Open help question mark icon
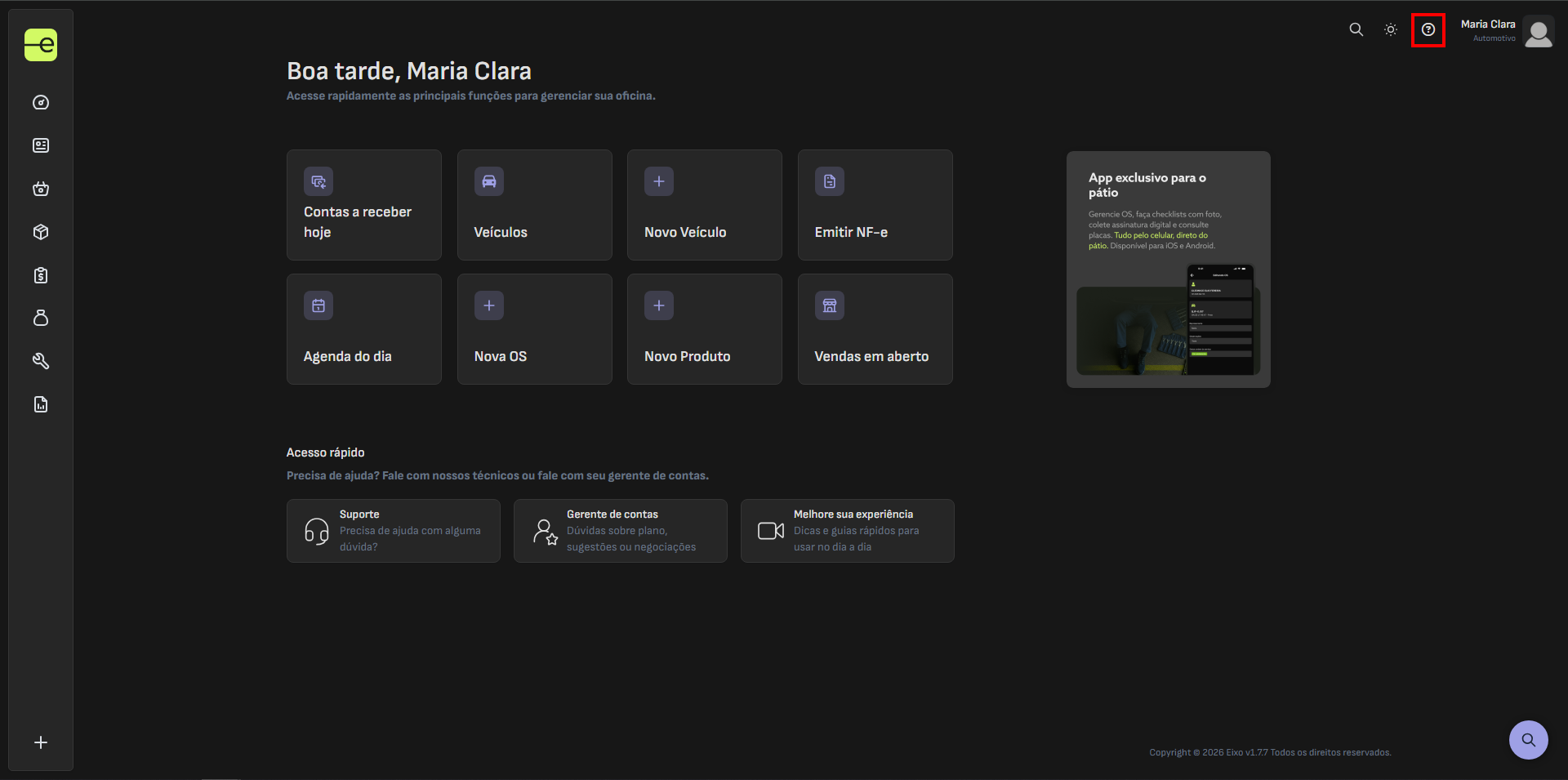1568x780 pixels. point(1428,29)
